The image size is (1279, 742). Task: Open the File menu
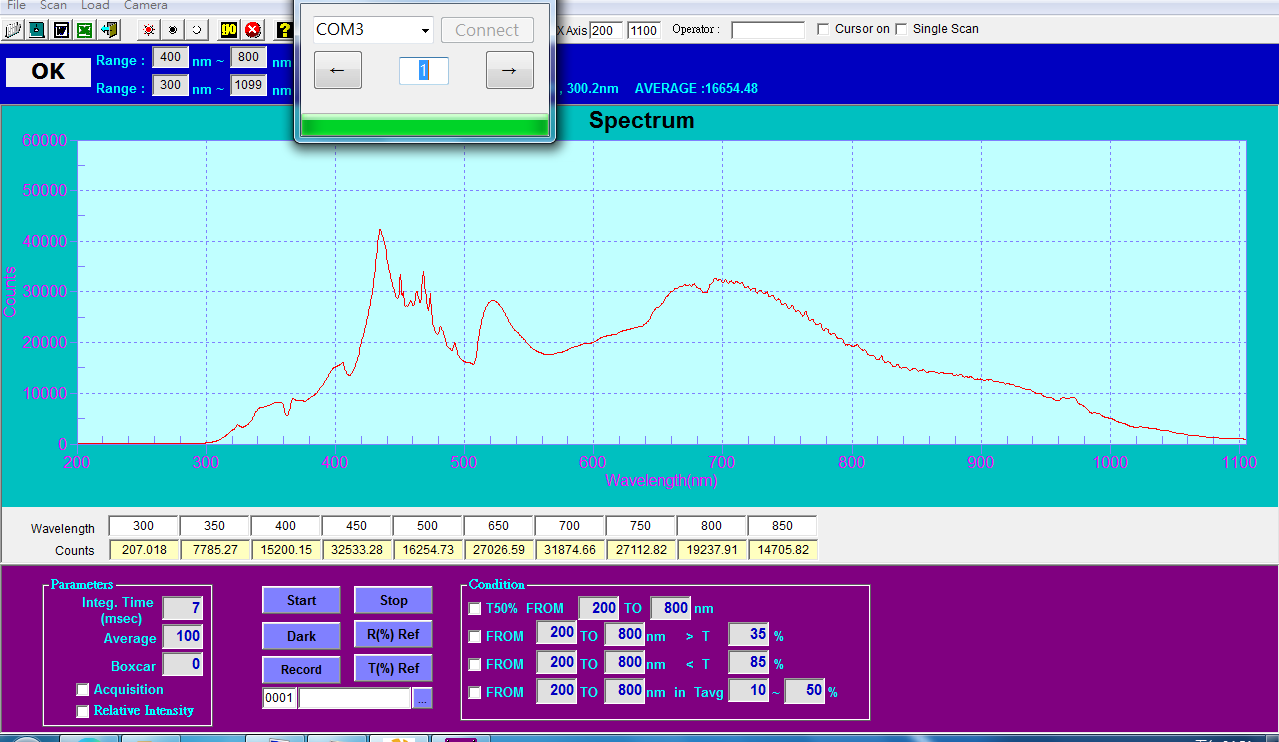tap(17, 6)
